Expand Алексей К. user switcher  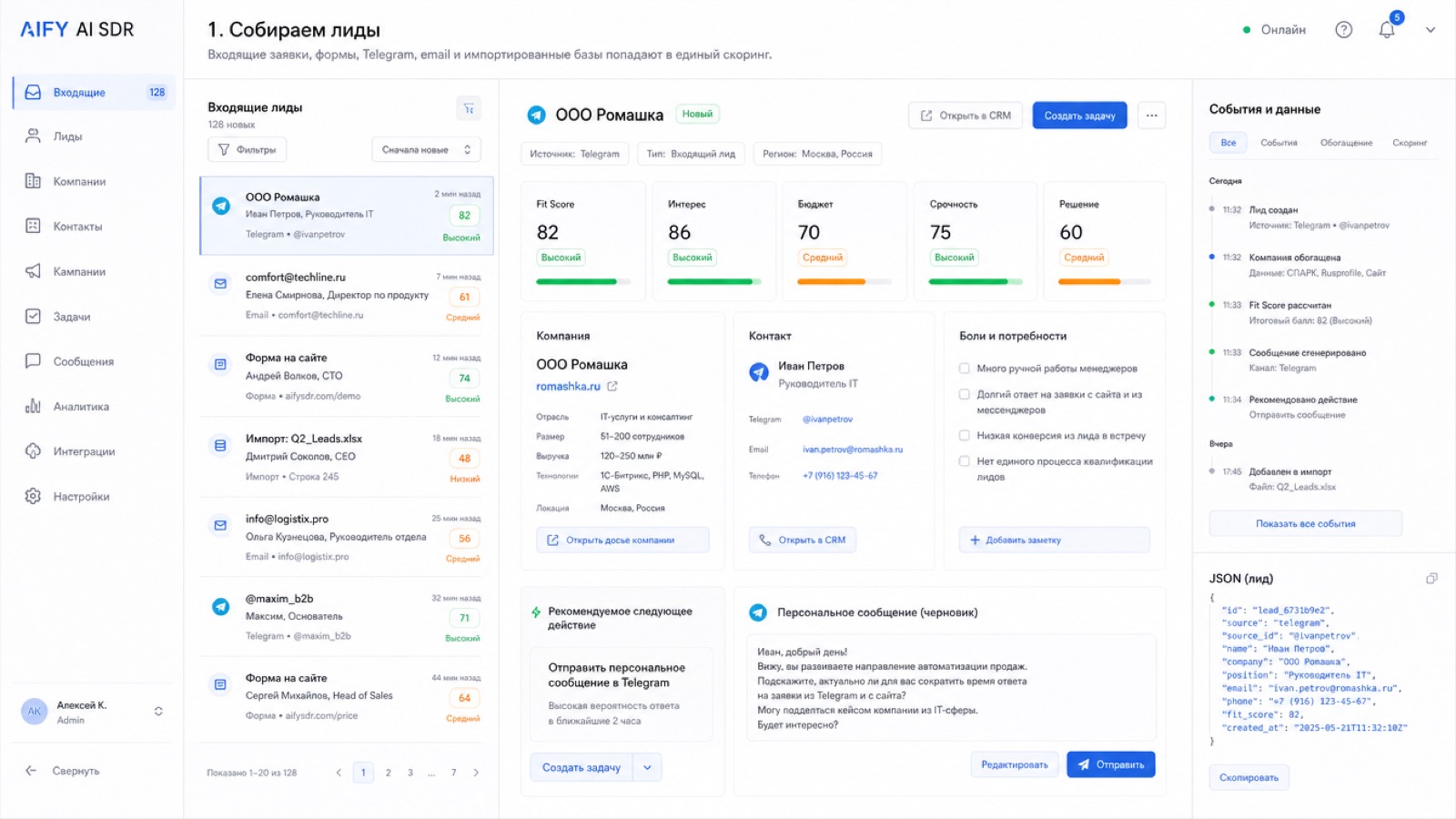(158, 712)
